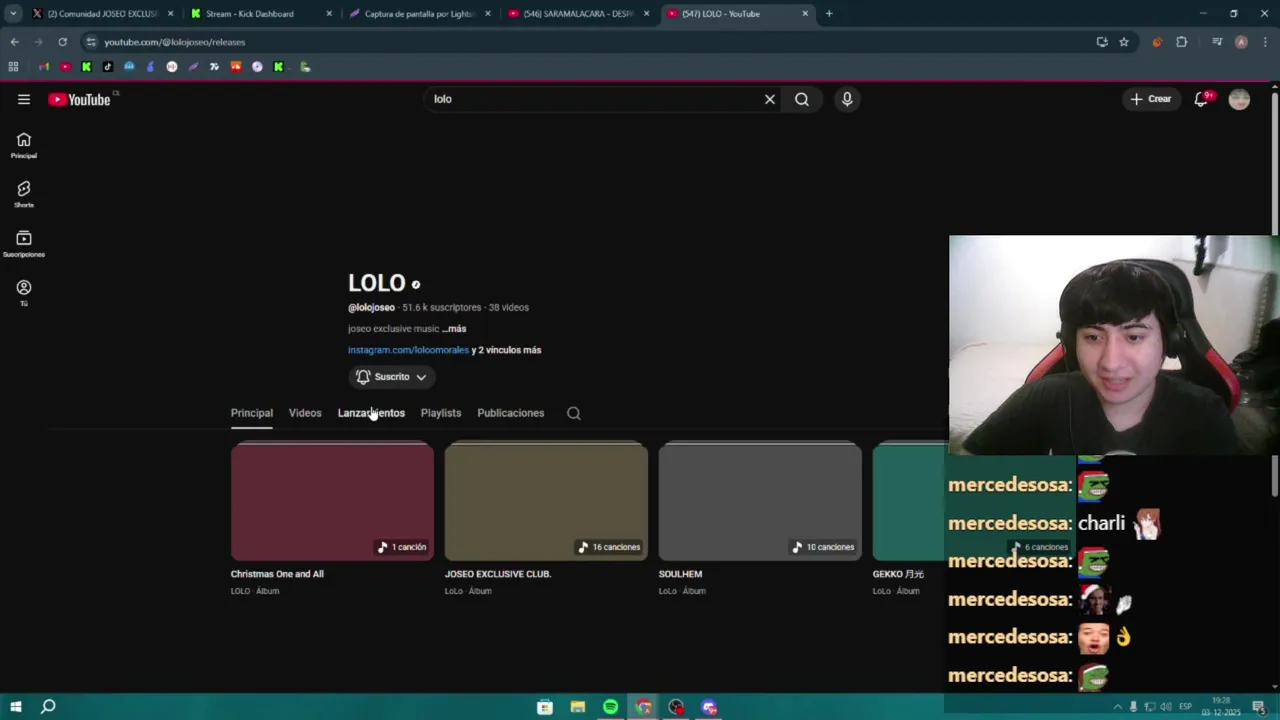Screen dimensions: 1280x720
Task: Go to Principal in the sidebar
Action: click(24, 146)
